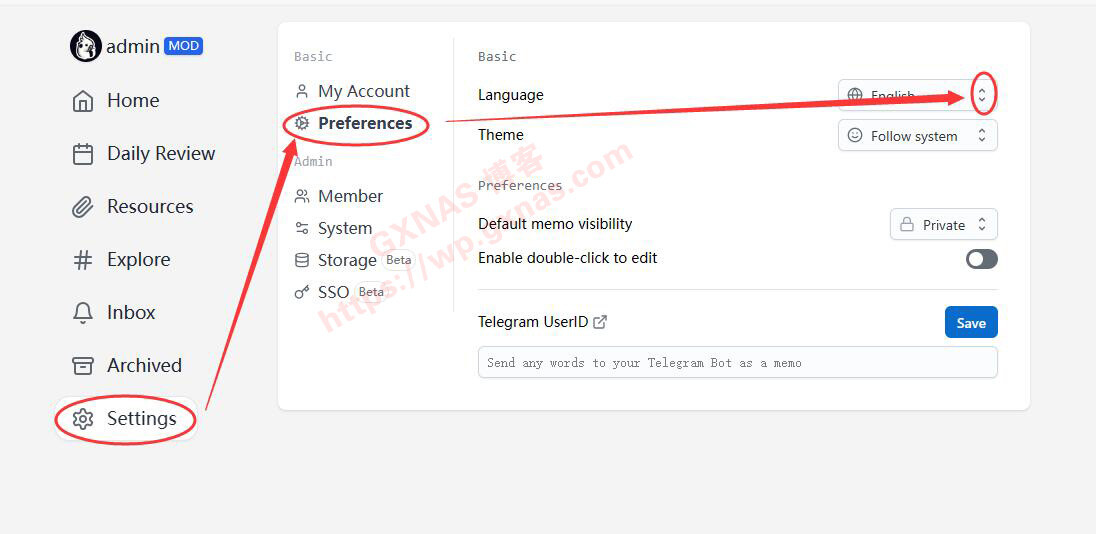Click the admin user avatar
Viewport: 1096px width, 534px height.
(x=86, y=46)
